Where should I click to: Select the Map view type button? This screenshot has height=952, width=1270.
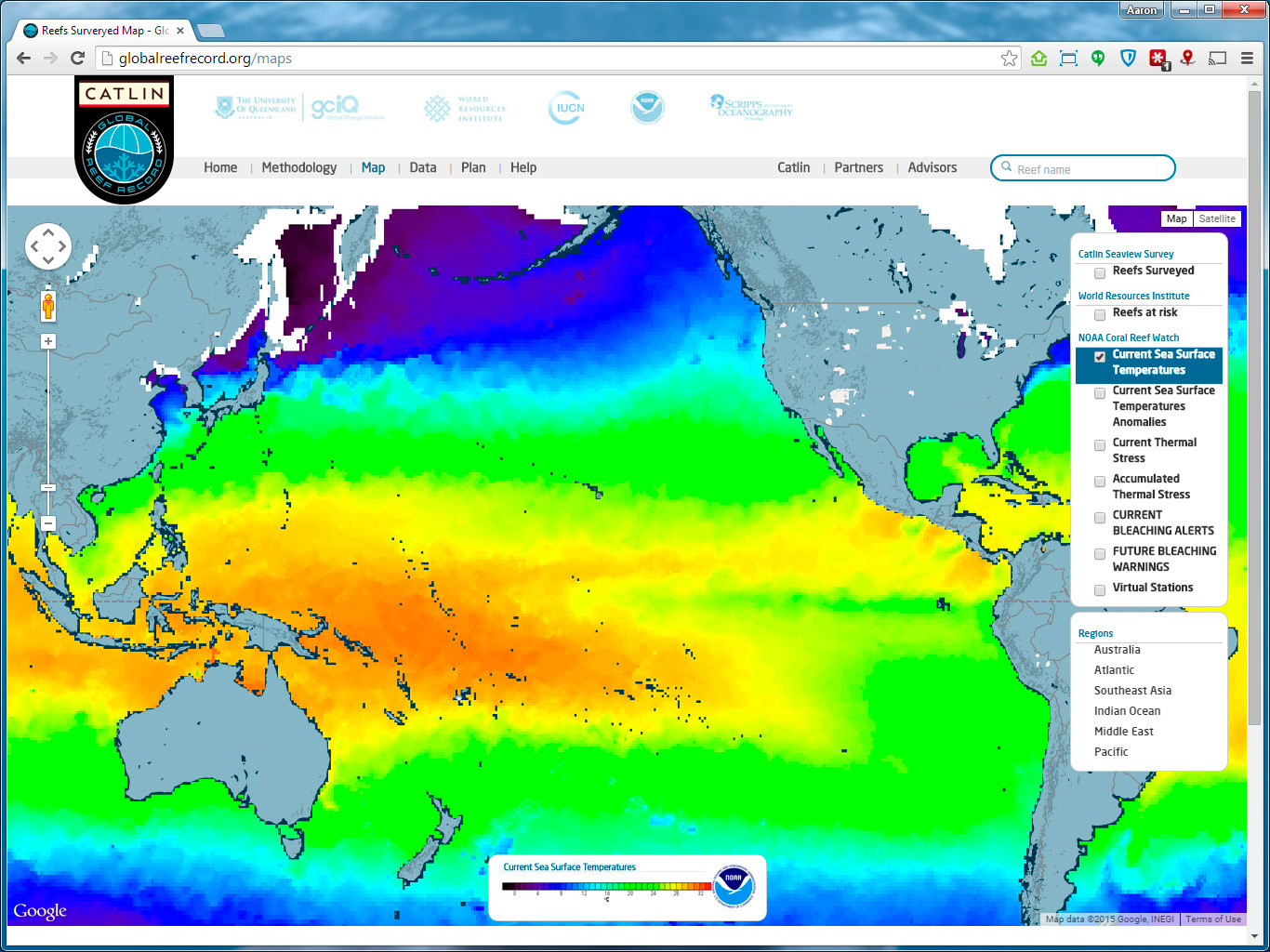1177,218
